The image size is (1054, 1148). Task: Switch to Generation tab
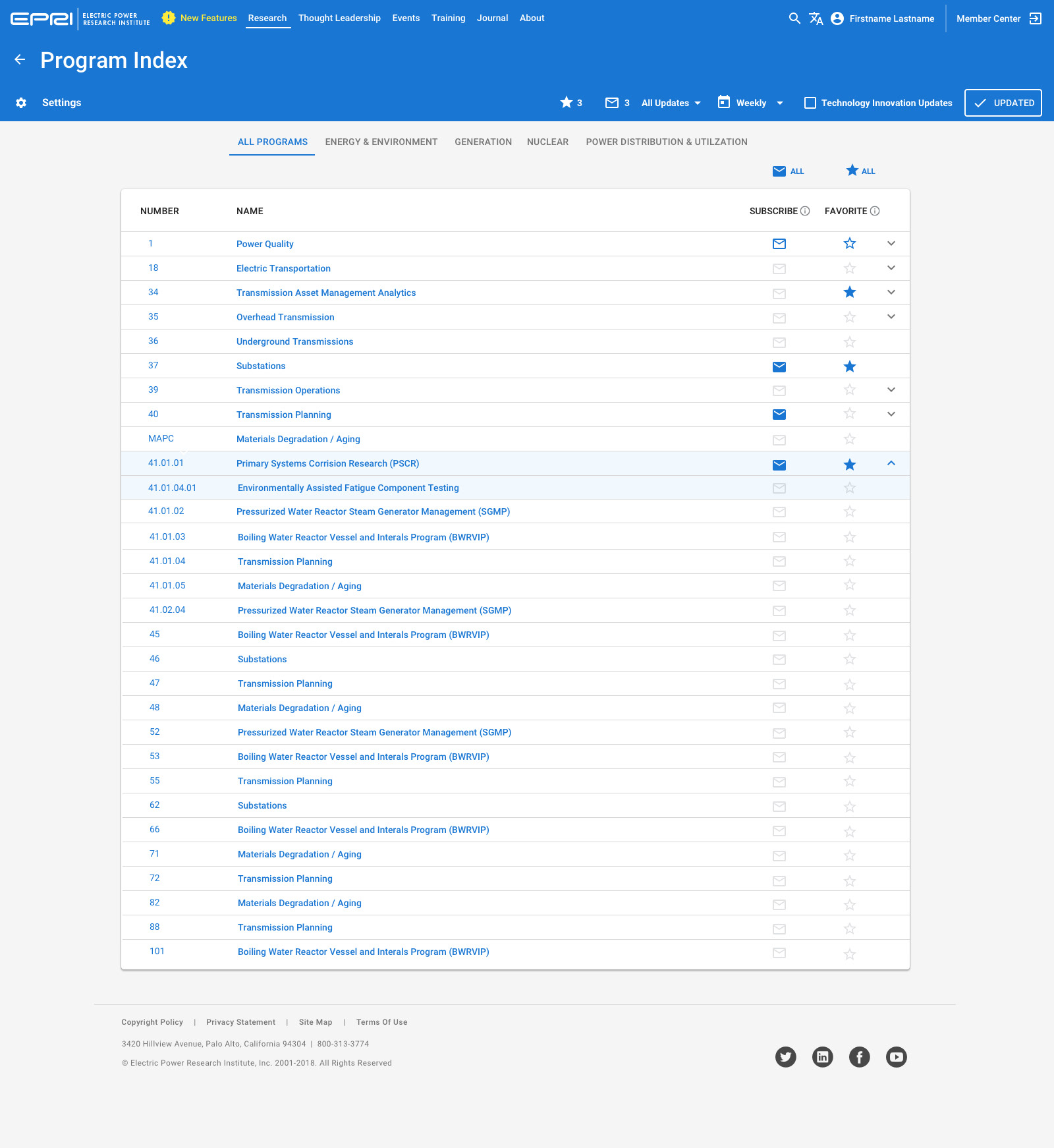pyautogui.click(x=483, y=142)
